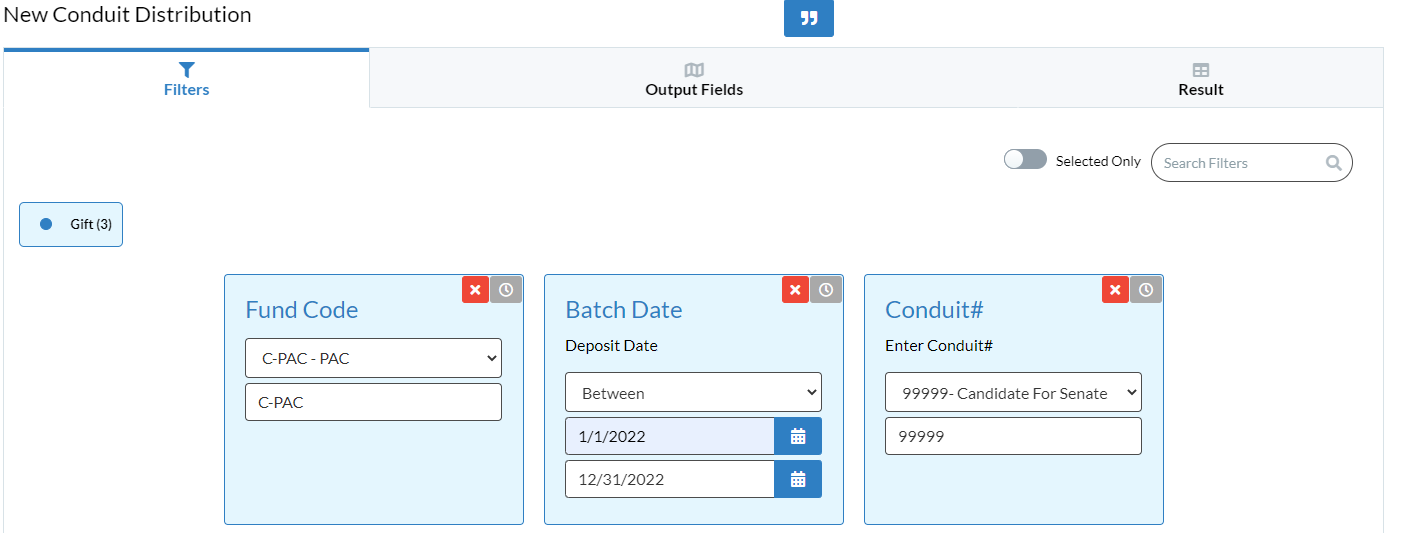Image resolution: width=1404 pixels, height=533 pixels.
Task: Click the 99999 conduit number field
Action: 1013,436
